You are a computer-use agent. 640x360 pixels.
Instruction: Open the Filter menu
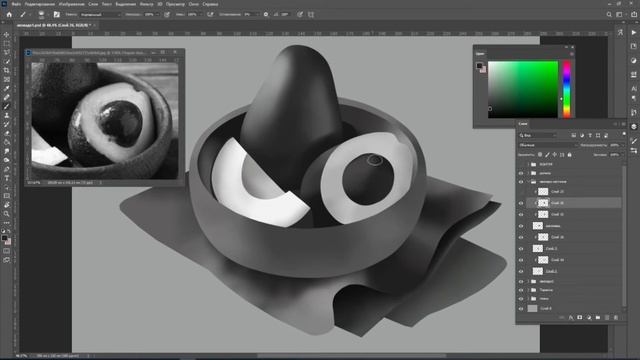[147, 4]
